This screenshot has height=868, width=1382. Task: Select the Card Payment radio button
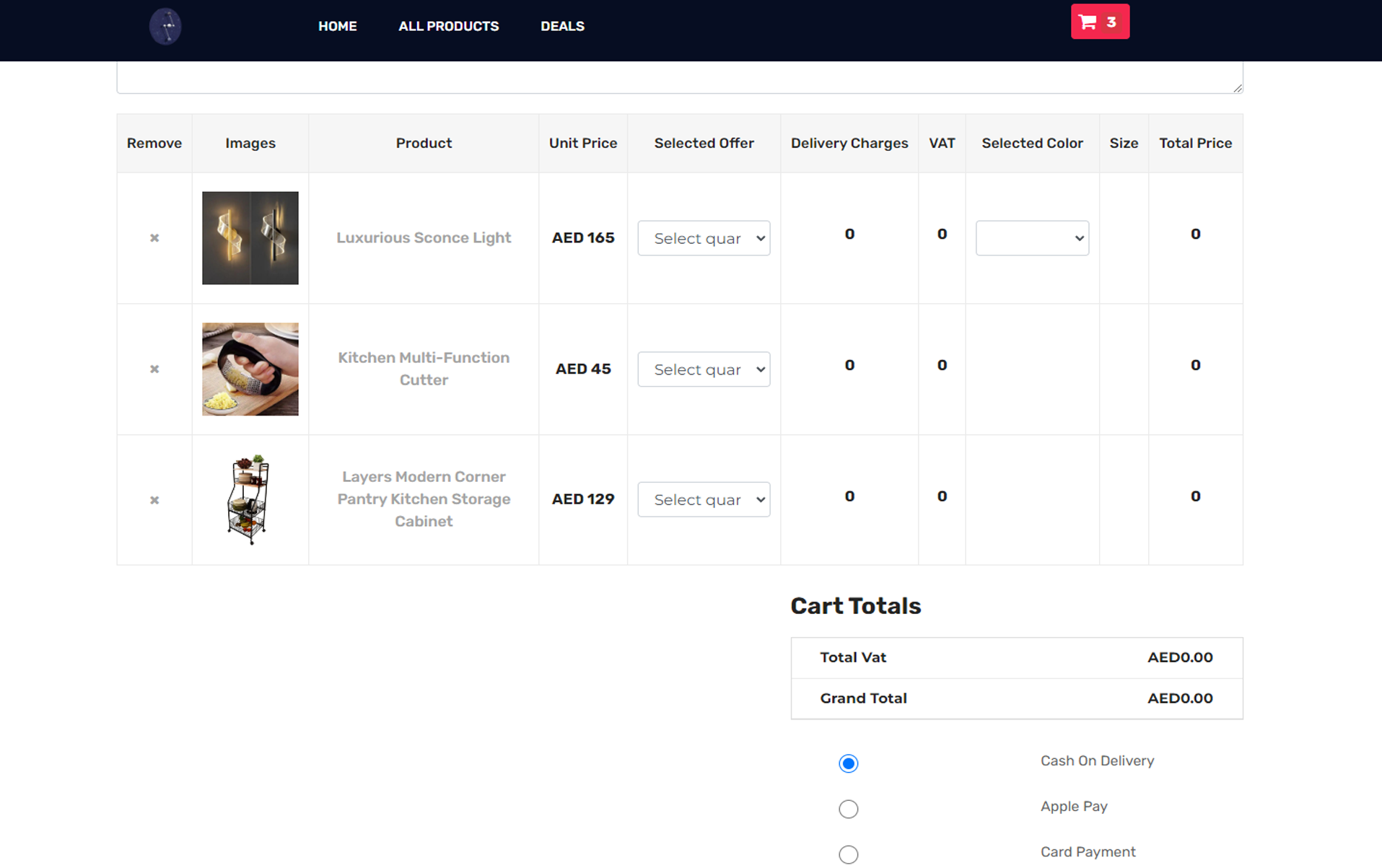pos(849,854)
